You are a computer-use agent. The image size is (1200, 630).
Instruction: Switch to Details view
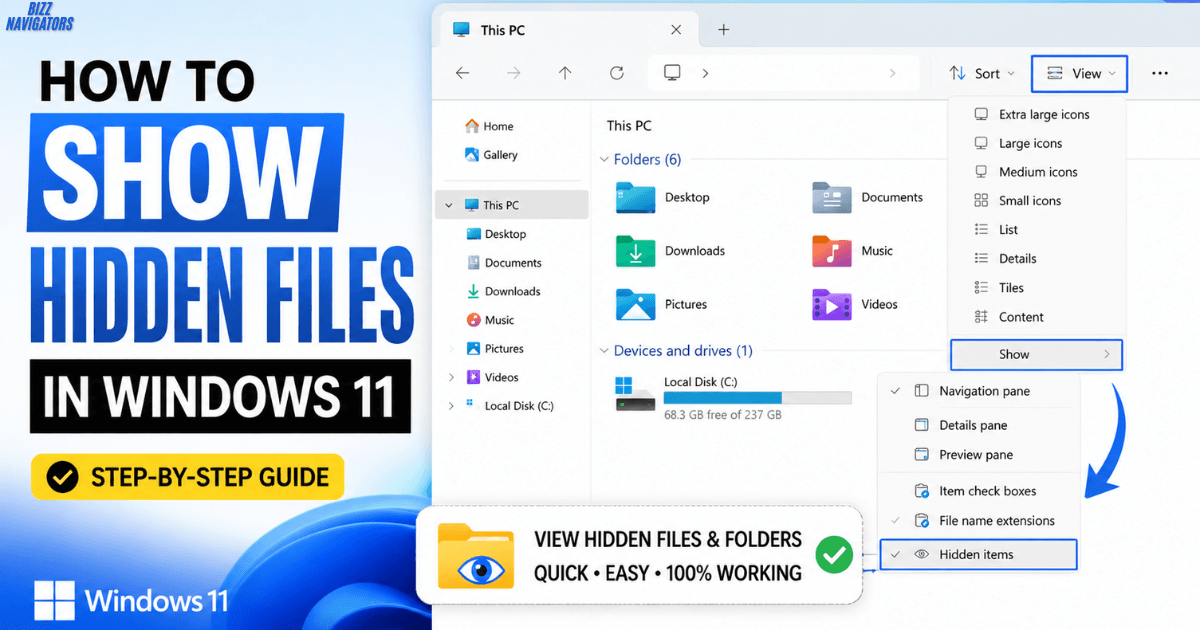point(1036,259)
